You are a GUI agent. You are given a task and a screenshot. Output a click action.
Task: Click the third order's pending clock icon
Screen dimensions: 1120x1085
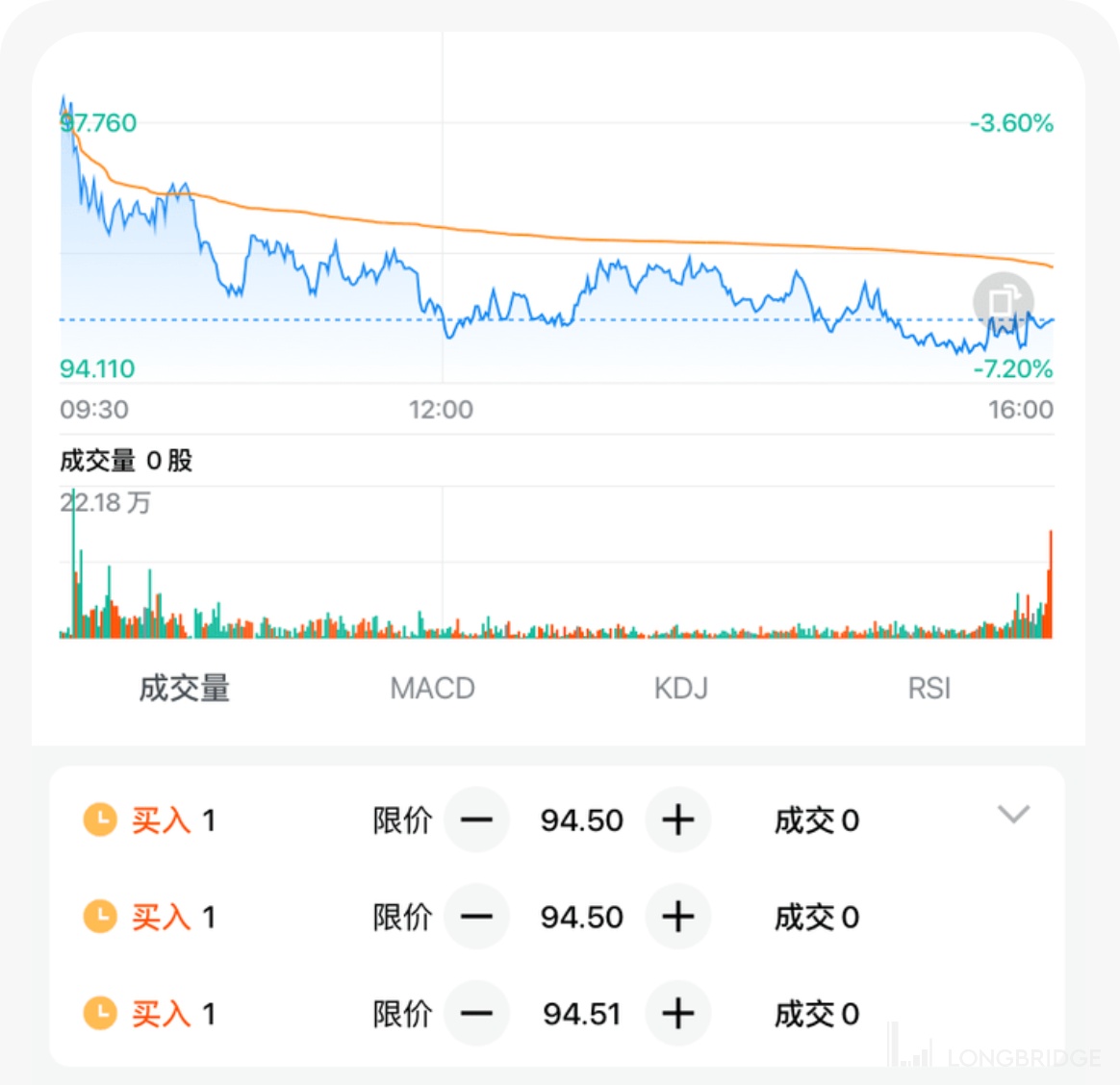[x=100, y=1014]
